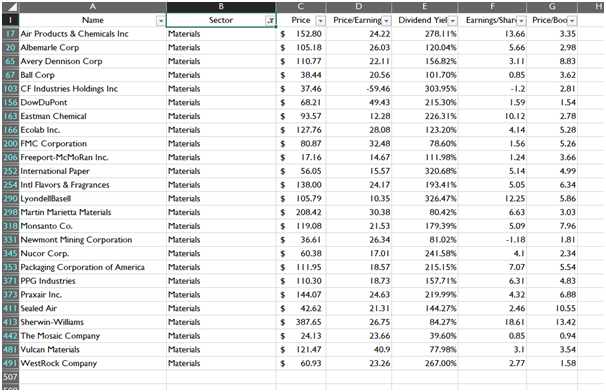Select the Albemarle Corp cell

(93, 48)
